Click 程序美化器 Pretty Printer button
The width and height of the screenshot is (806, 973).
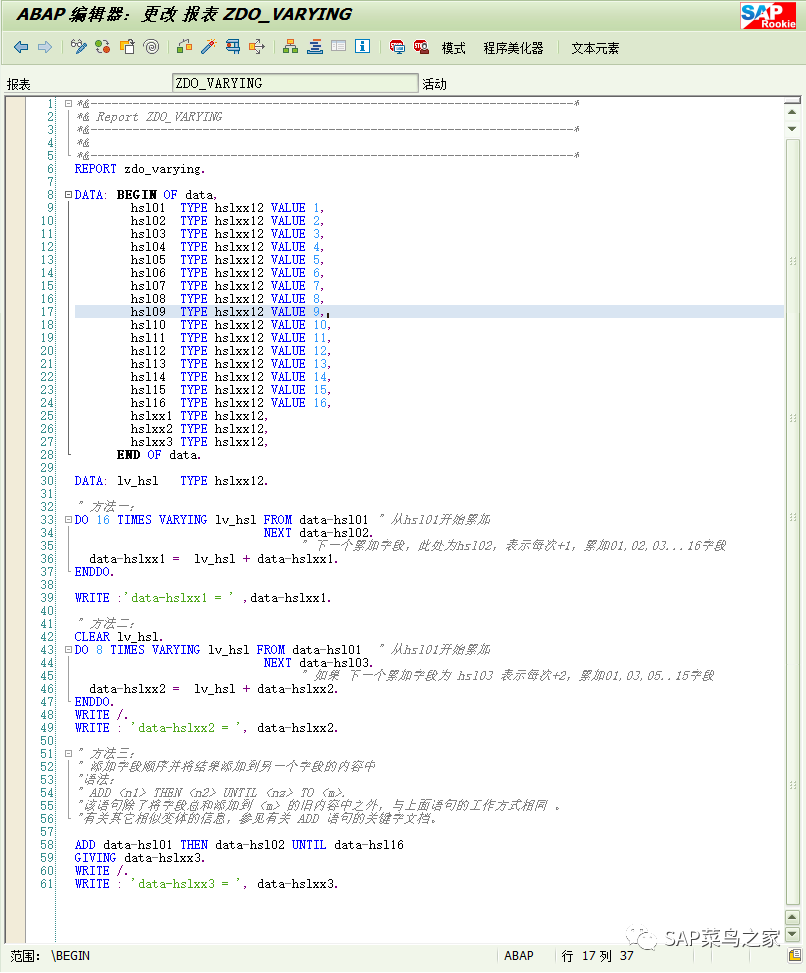coord(513,48)
